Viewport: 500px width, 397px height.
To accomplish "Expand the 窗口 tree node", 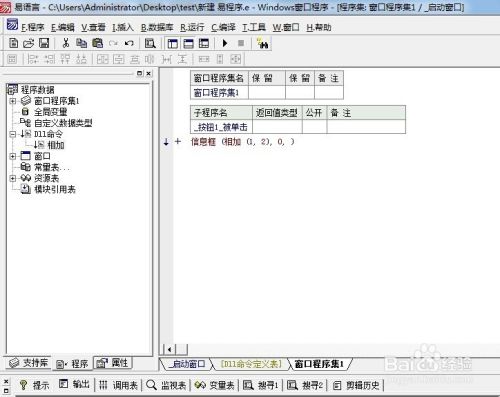I will [x=13, y=156].
